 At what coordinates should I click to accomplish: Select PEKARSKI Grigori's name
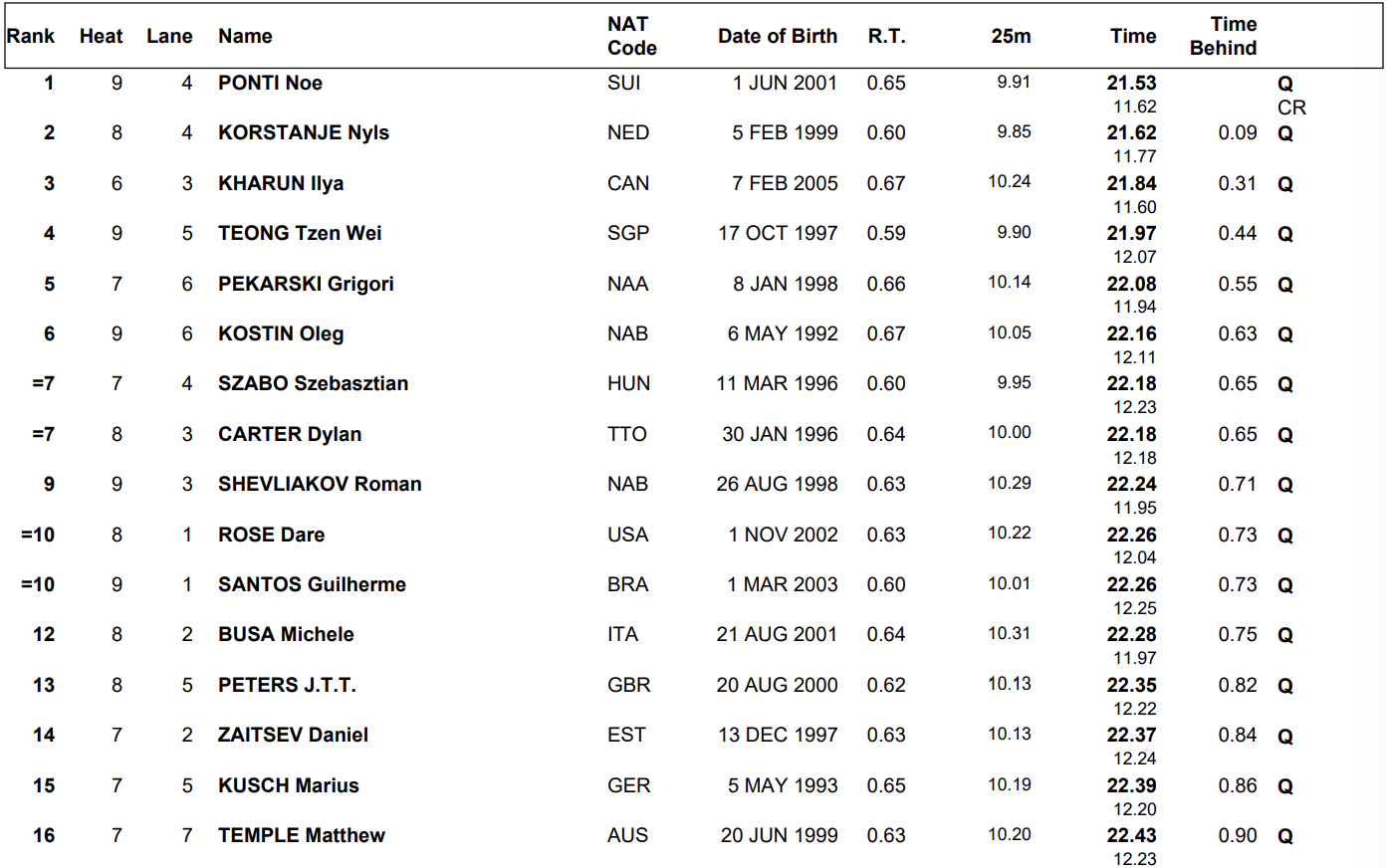point(306,284)
